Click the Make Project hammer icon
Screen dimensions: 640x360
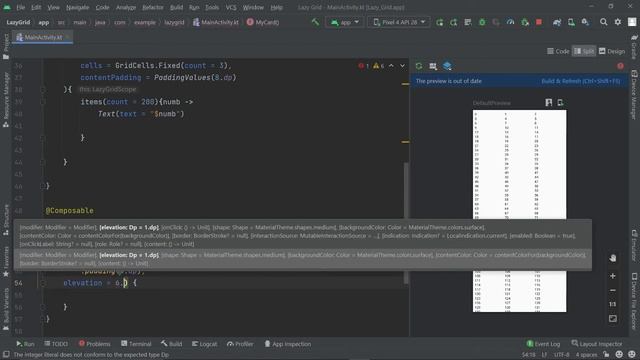315,22
